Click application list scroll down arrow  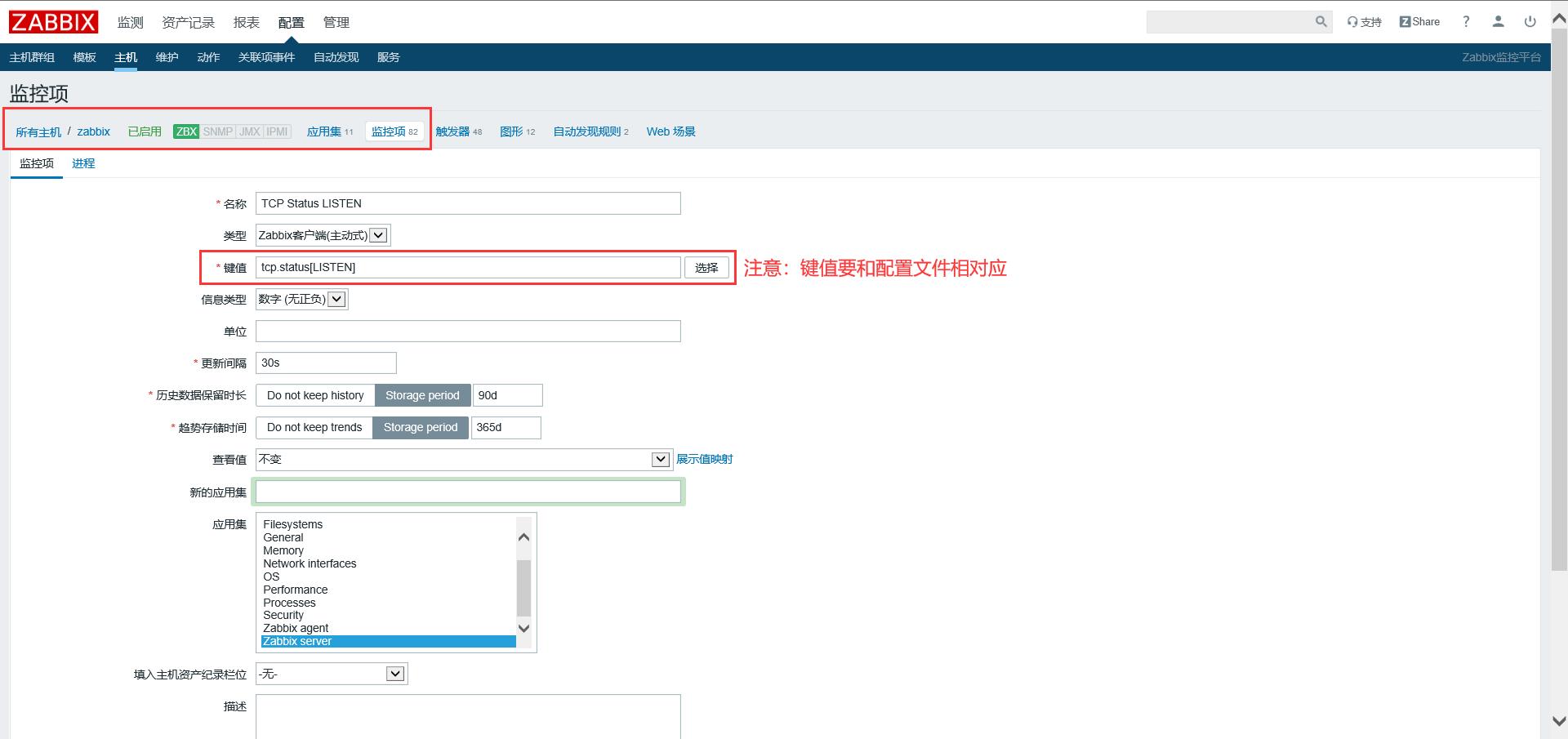coord(524,628)
